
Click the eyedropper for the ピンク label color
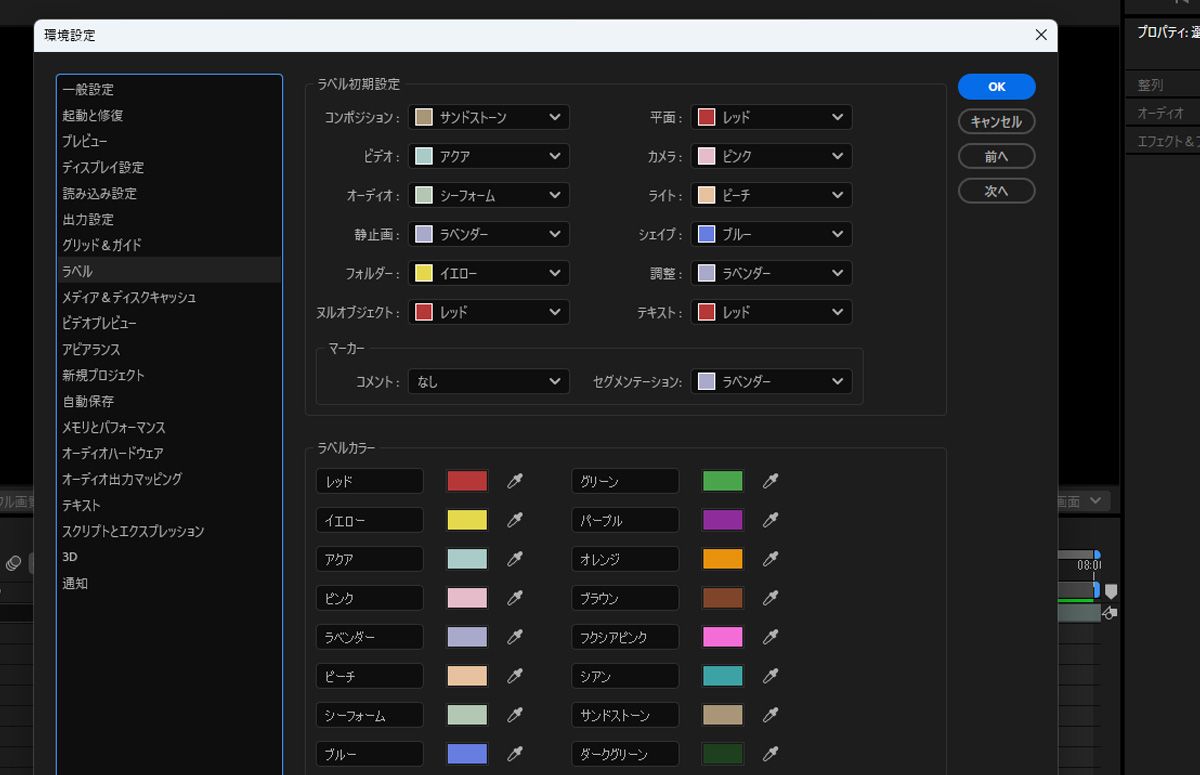[x=515, y=598]
